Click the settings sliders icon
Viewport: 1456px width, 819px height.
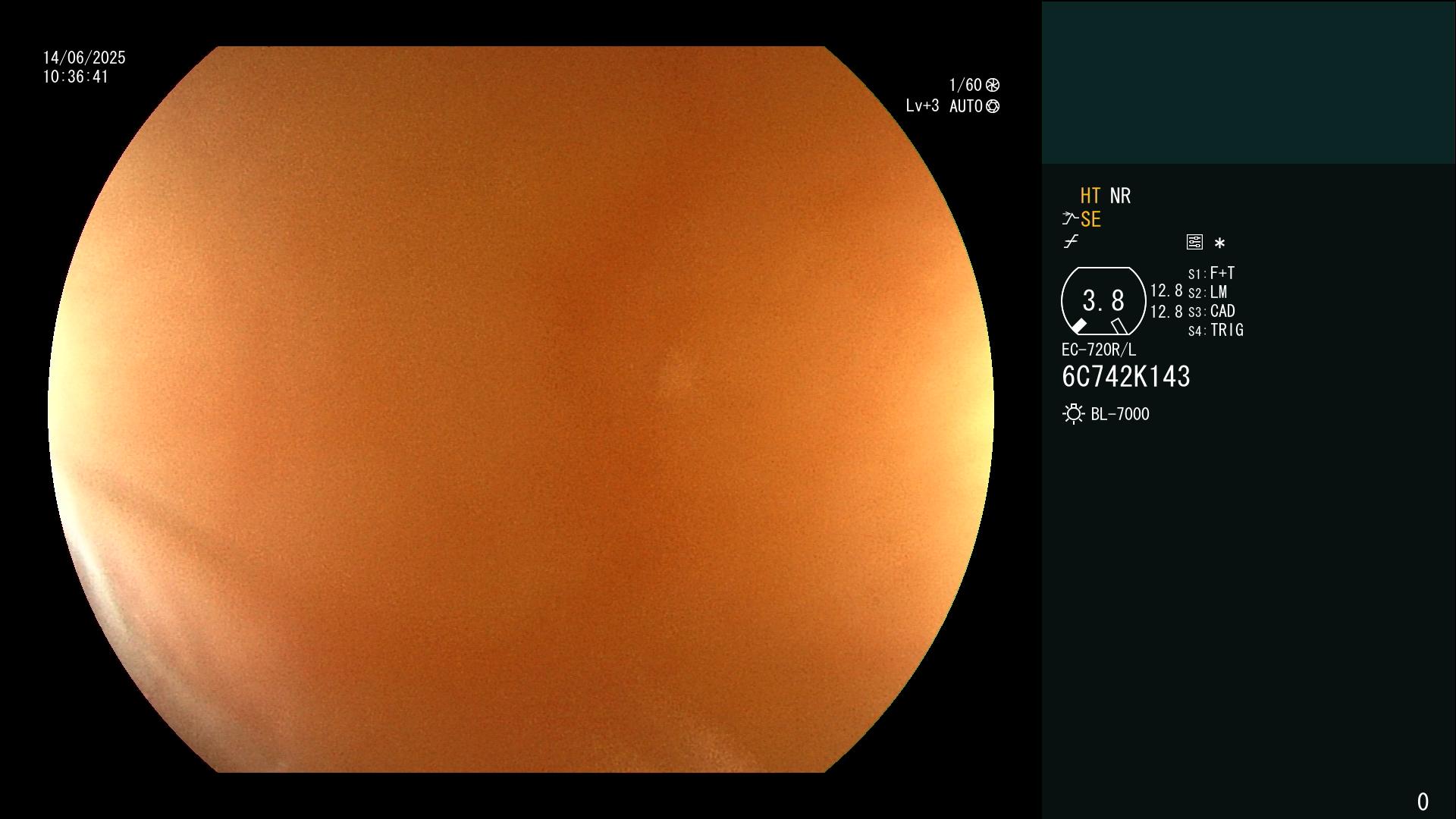[1194, 242]
